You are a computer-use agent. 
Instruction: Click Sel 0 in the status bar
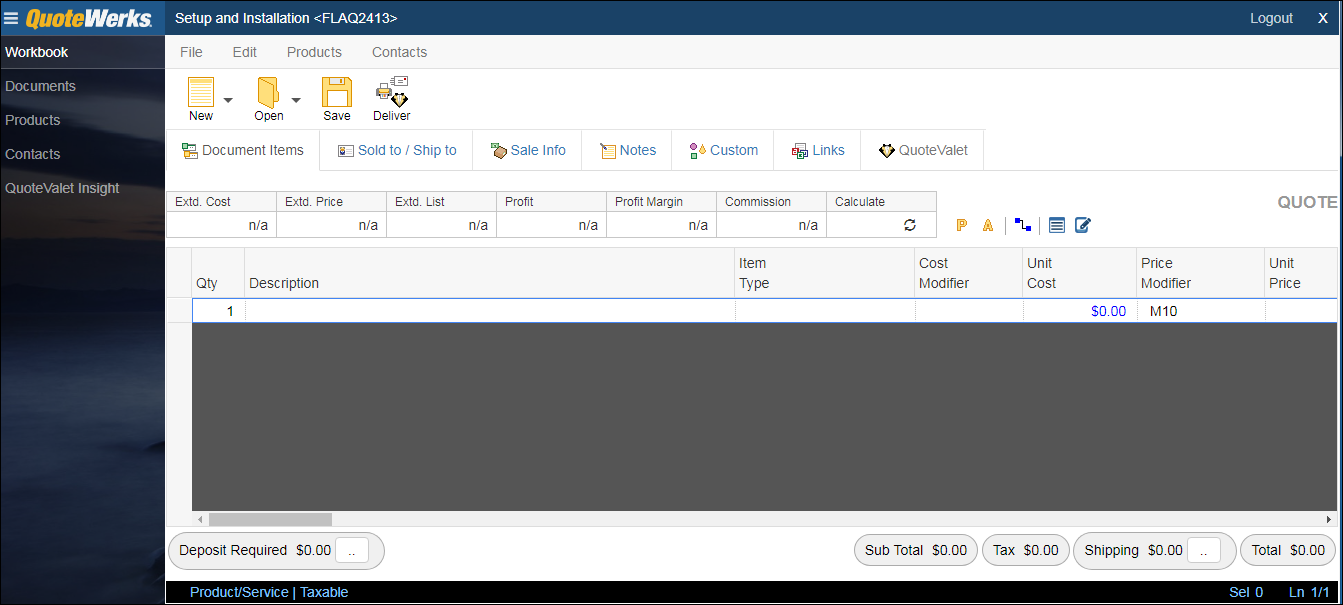point(1246,592)
